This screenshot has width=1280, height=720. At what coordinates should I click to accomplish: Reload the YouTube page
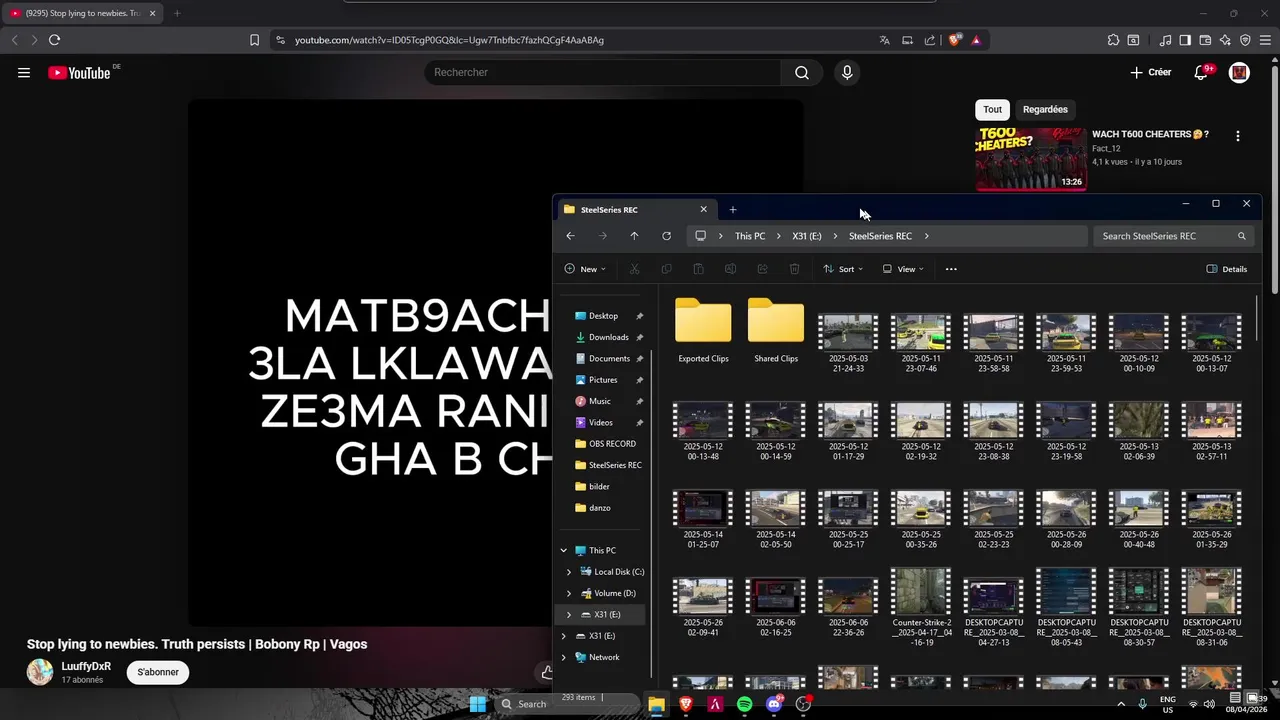[54, 40]
